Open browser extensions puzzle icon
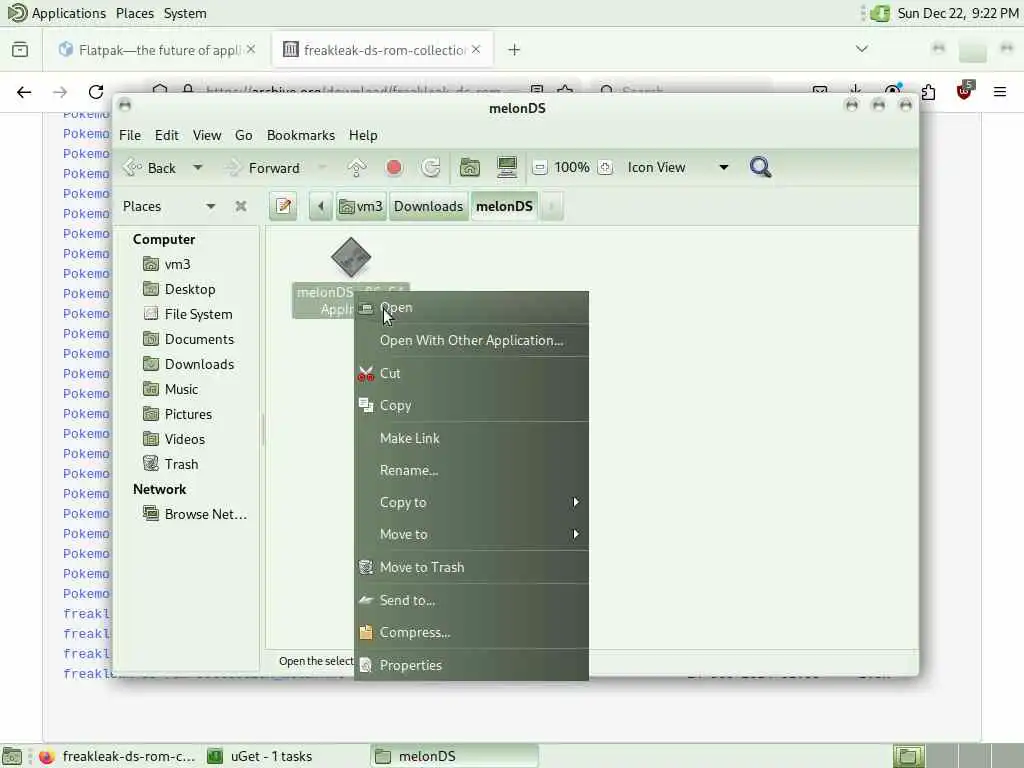The height and width of the screenshot is (768, 1024). [x=928, y=92]
